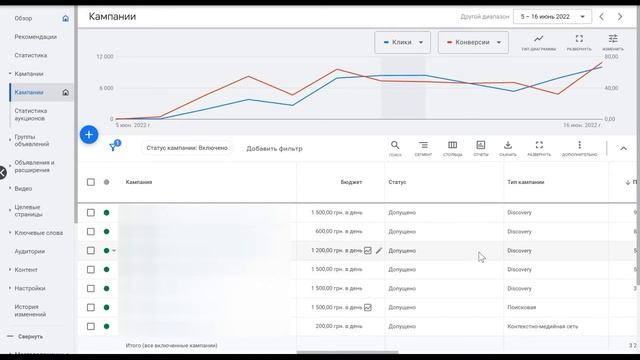The image size is (640, 360).
Task: Expand Группы объявлений in sidebar
Action: (x=10, y=140)
